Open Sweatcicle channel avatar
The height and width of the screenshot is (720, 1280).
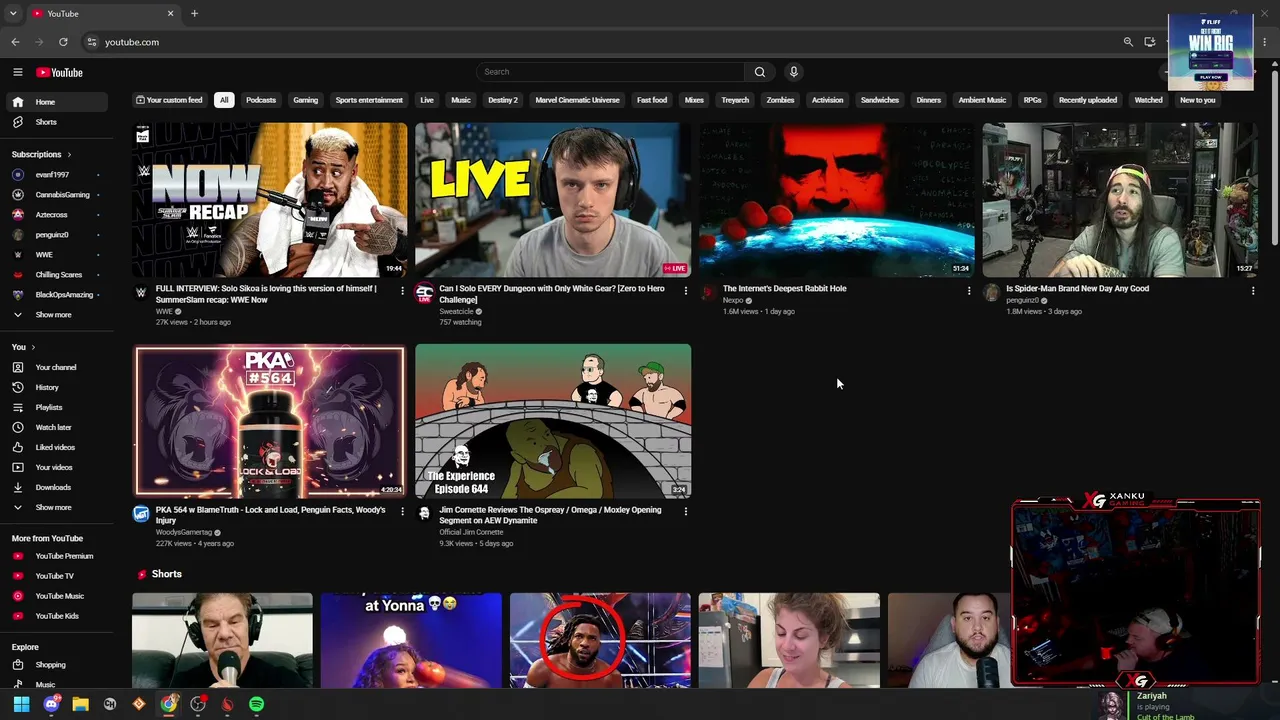tap(424, 293)
